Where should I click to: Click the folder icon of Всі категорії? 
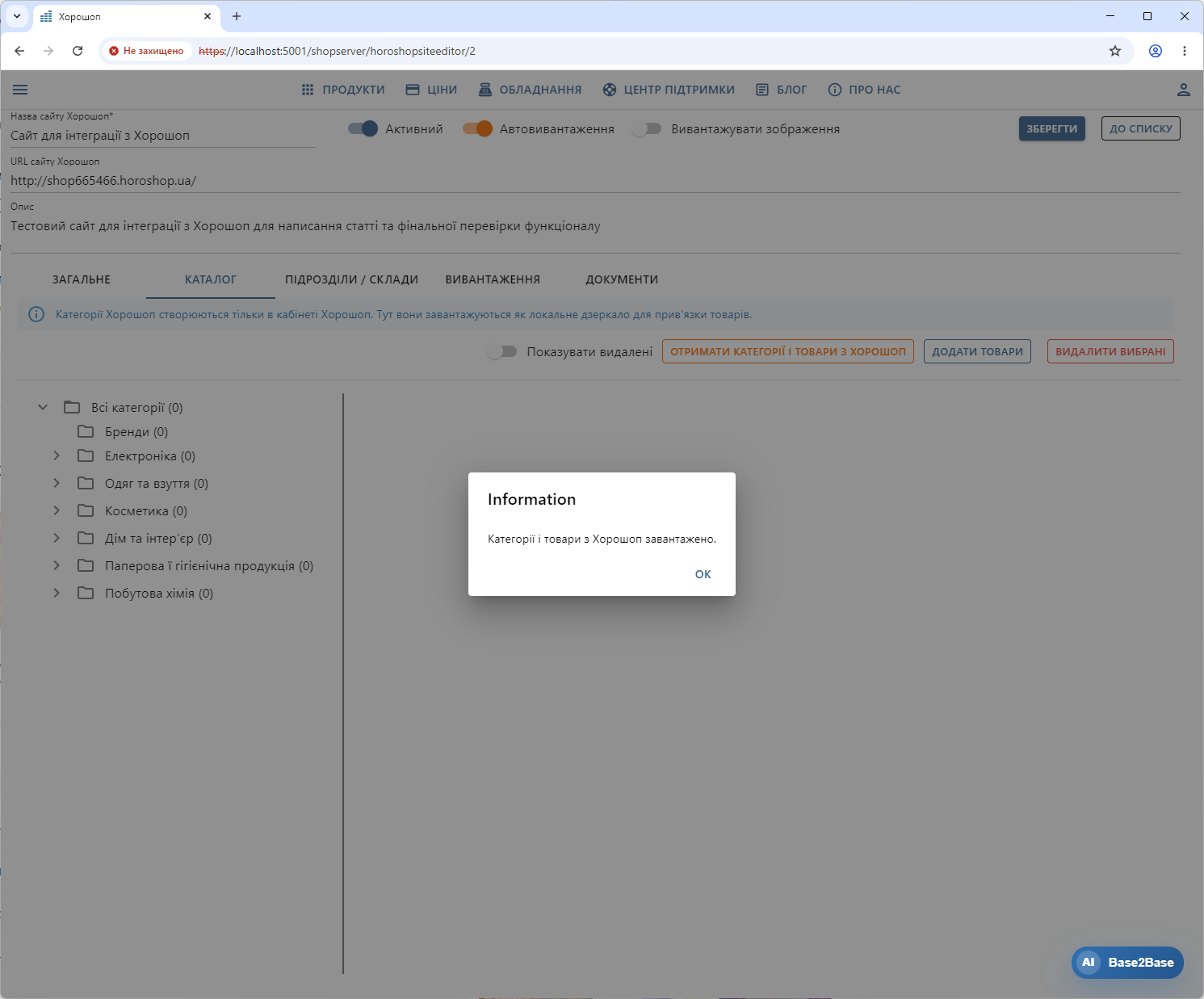point(72,407)
